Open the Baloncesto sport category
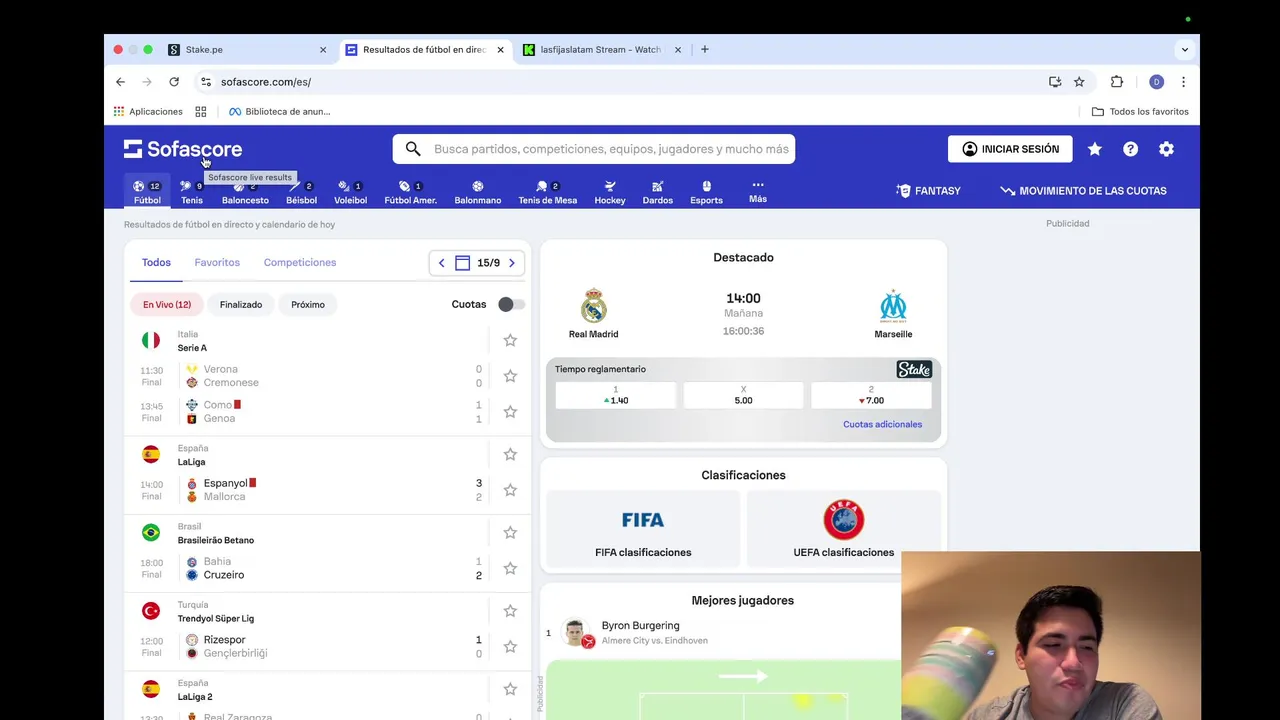Screen dimensions: 1280x720 click(245, 192)
